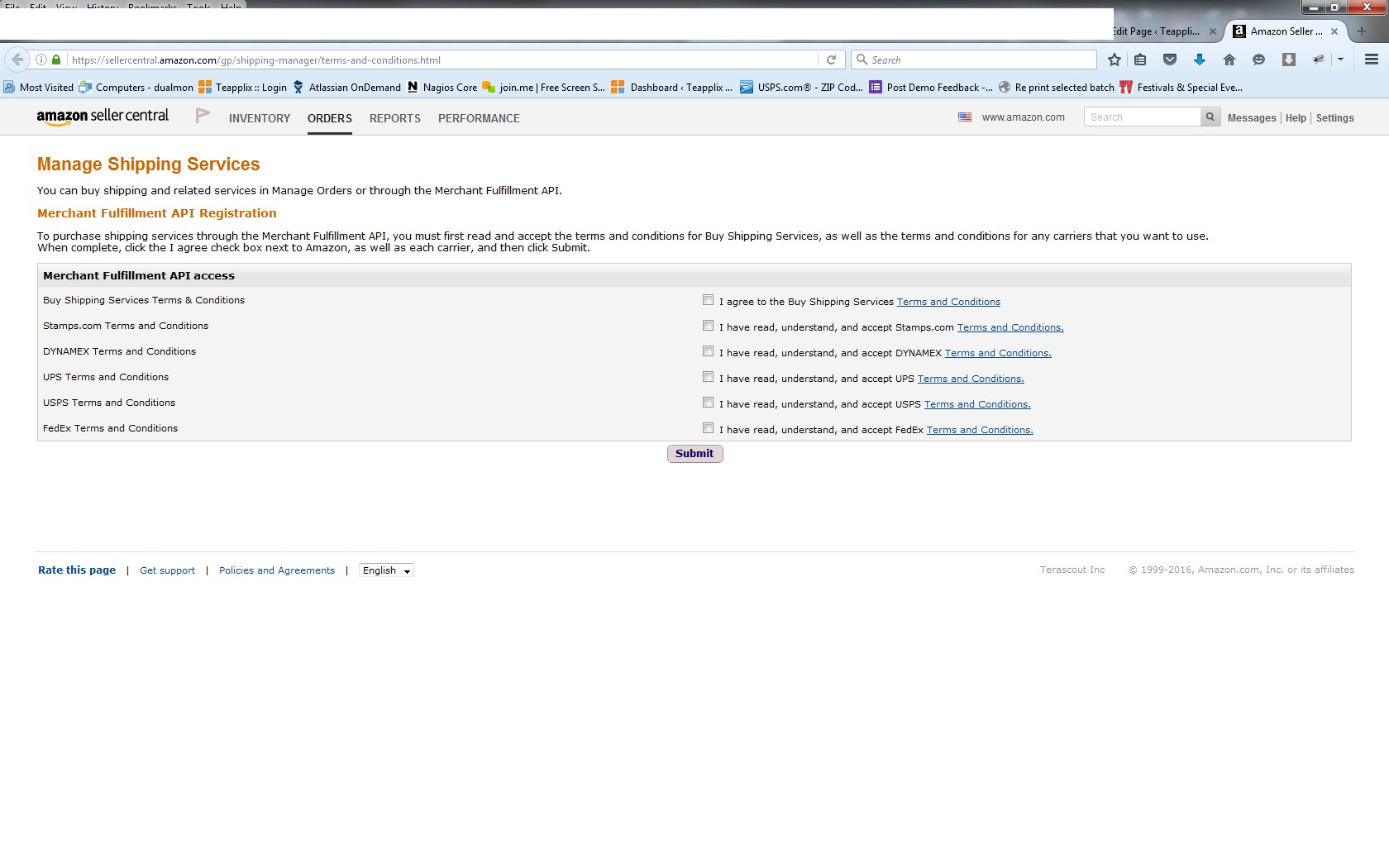Go to the browser home page icon
This screenshot has width=1389, height=868.
[1229, 60]
